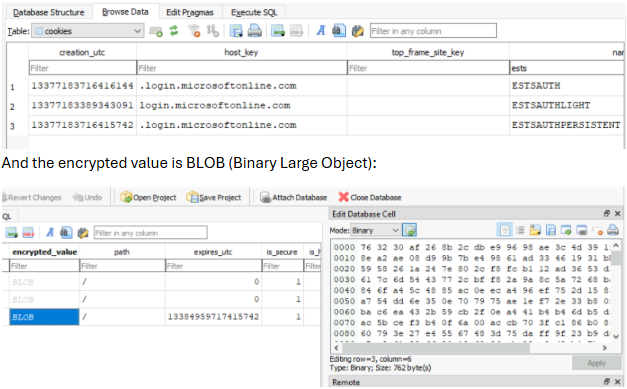Print cell contents via Edit Database Cell printer icon
The height and width of the screenshot is (389, 627).
click(x=613, y=230)
